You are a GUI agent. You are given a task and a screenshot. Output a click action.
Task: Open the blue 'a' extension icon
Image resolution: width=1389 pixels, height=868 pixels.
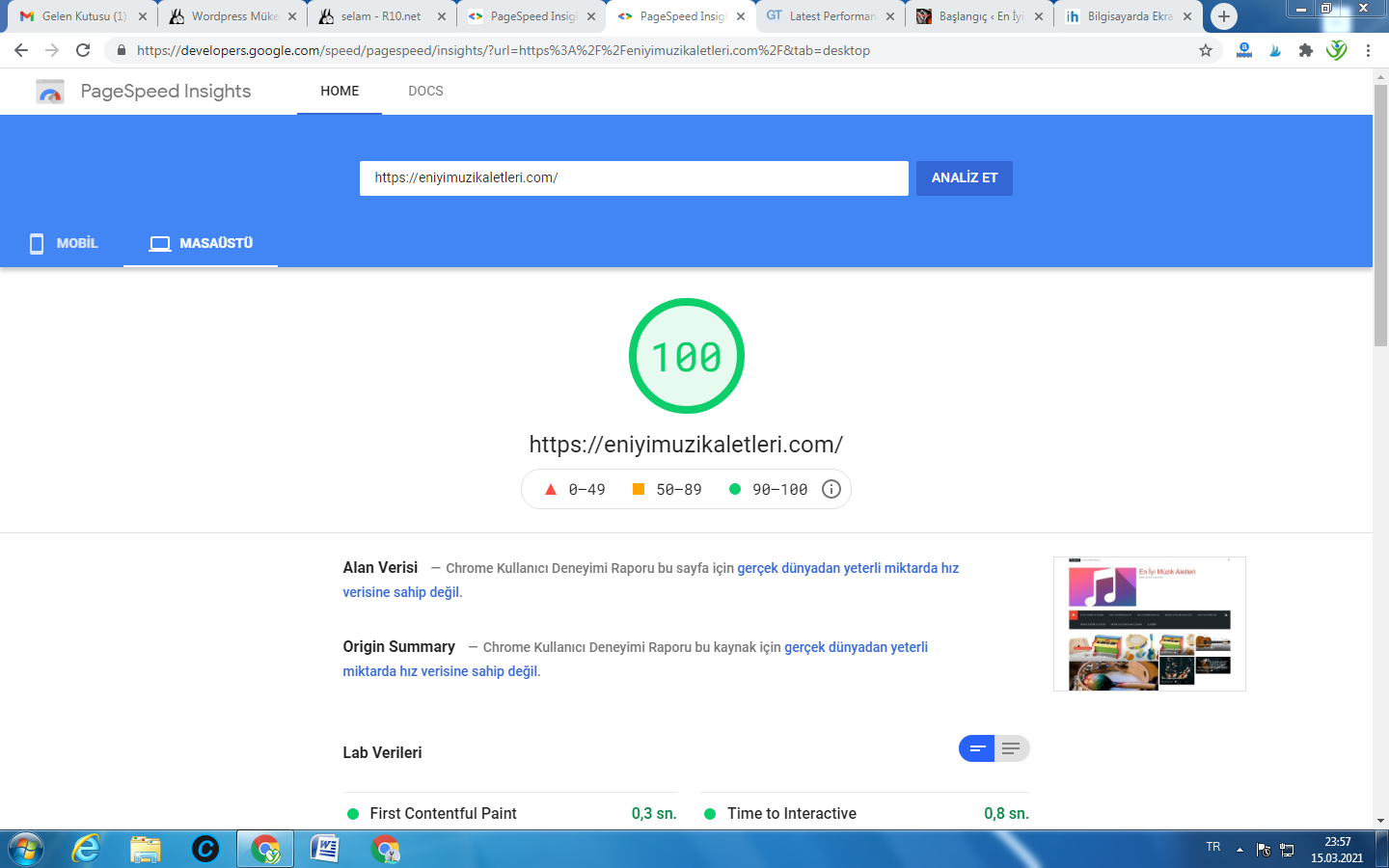[1244, 50]
